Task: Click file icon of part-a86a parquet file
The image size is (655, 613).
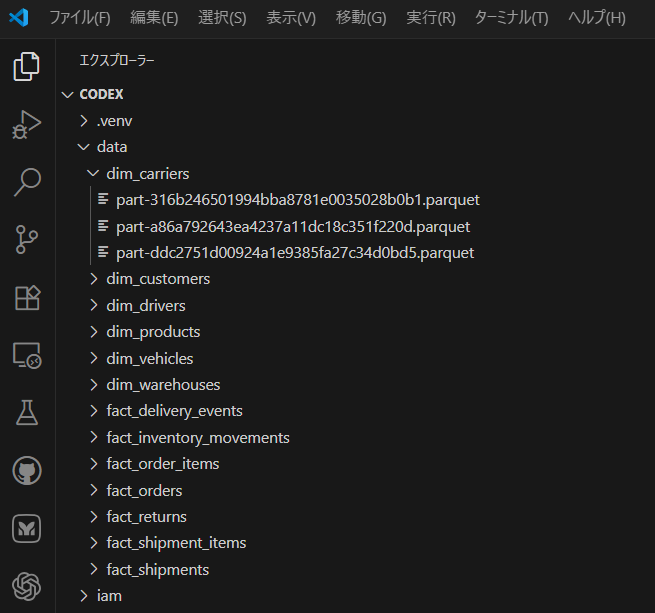Action: point(103,226)
